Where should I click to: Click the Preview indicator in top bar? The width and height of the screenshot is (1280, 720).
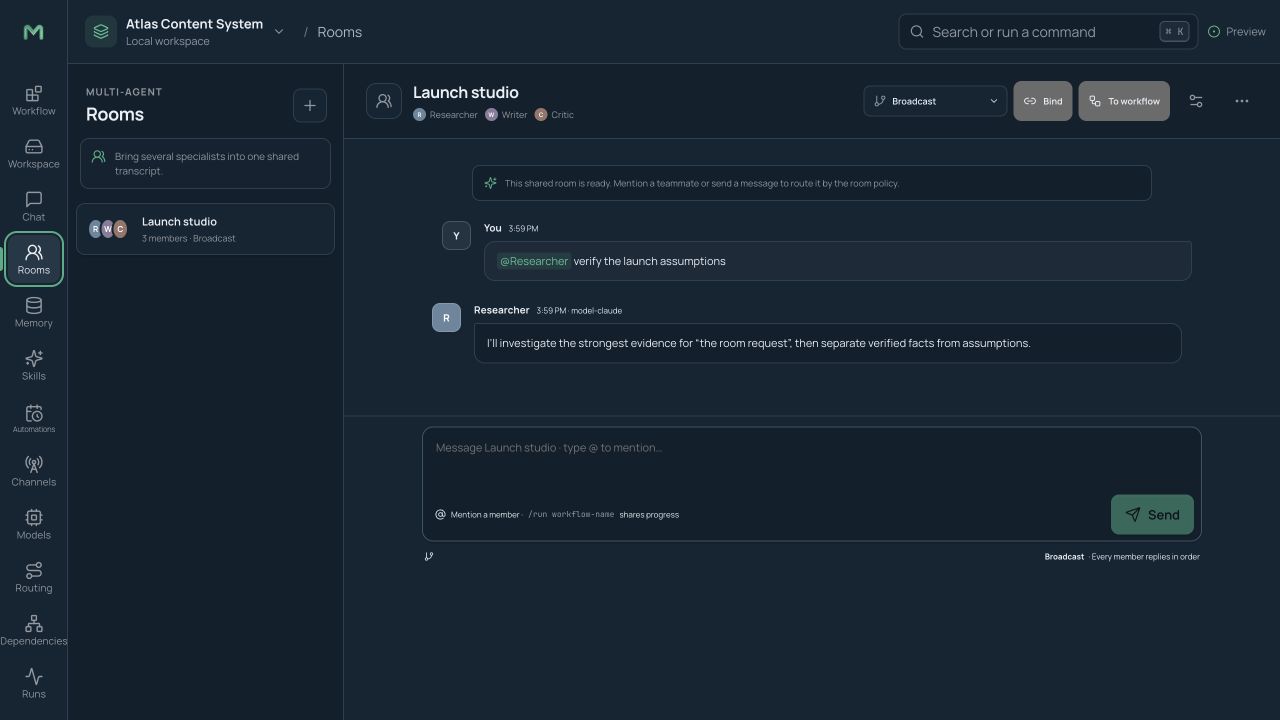pos(1237,32)
